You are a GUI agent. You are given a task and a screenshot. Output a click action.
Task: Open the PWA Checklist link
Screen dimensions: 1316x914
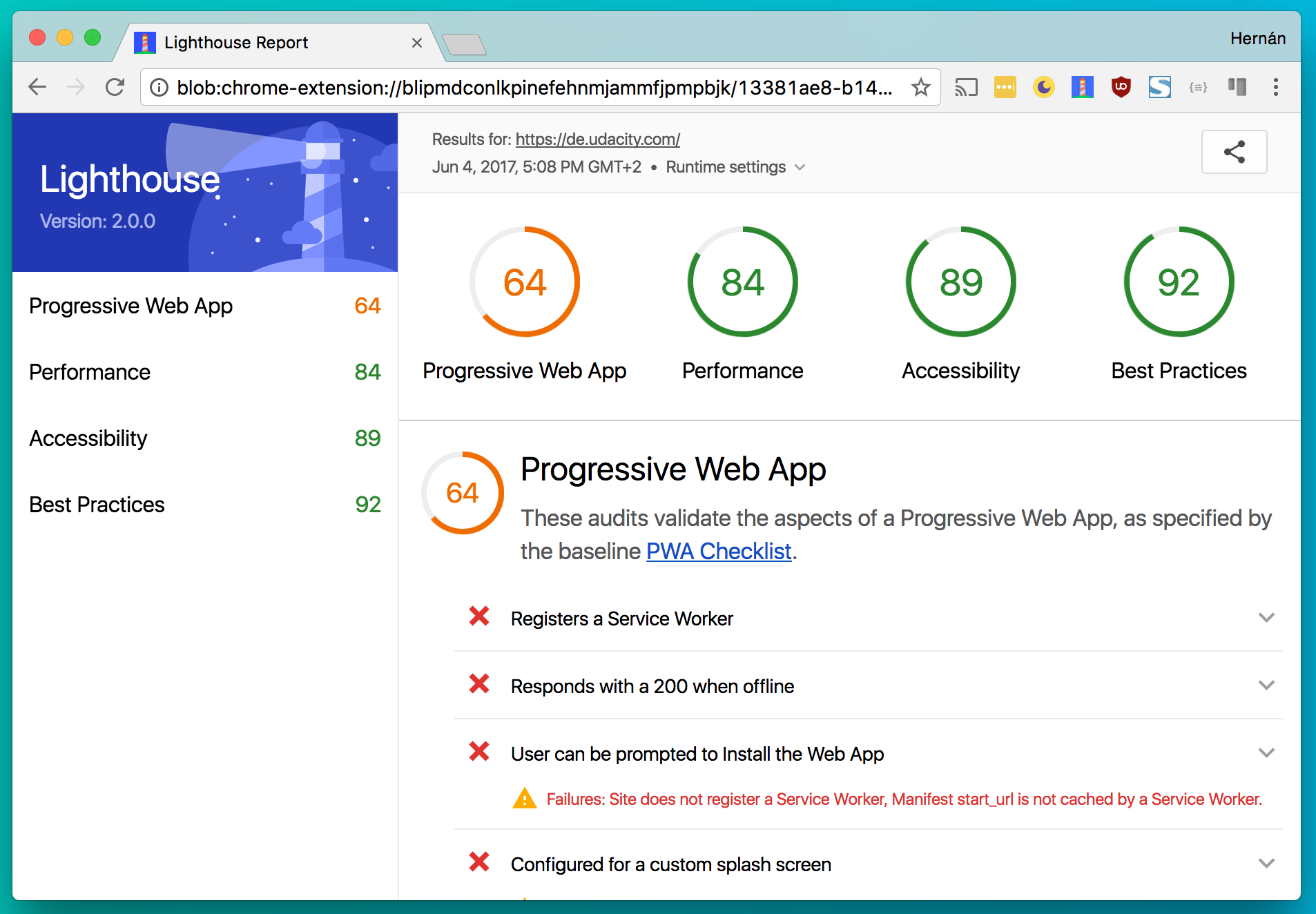(718, 552)
